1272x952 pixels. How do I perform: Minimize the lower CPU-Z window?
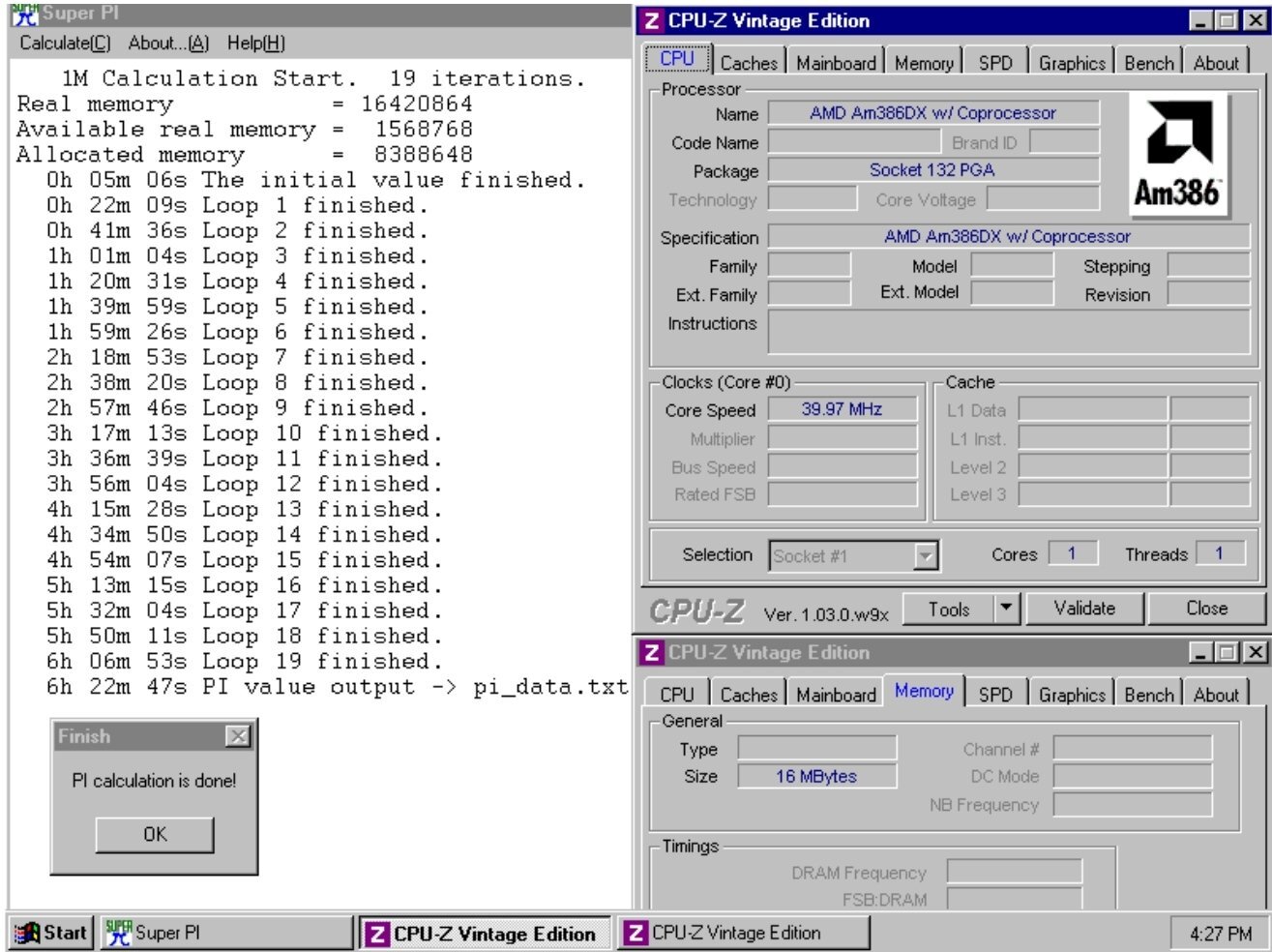coord(1199,653)
